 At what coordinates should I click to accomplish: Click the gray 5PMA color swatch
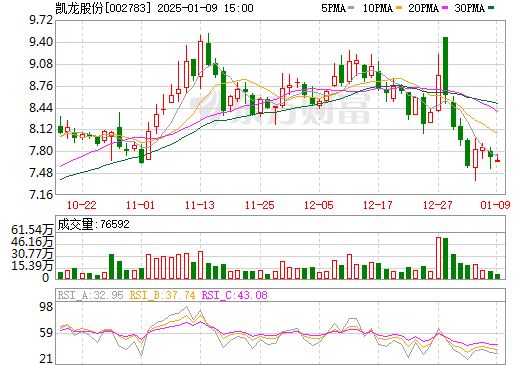(x=351, y=8)
